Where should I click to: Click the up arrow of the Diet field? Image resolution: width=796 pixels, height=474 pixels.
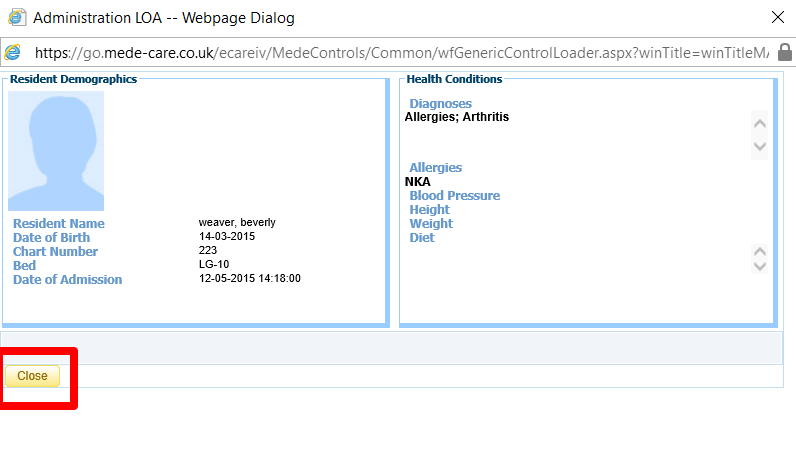[x=760, y=252]
